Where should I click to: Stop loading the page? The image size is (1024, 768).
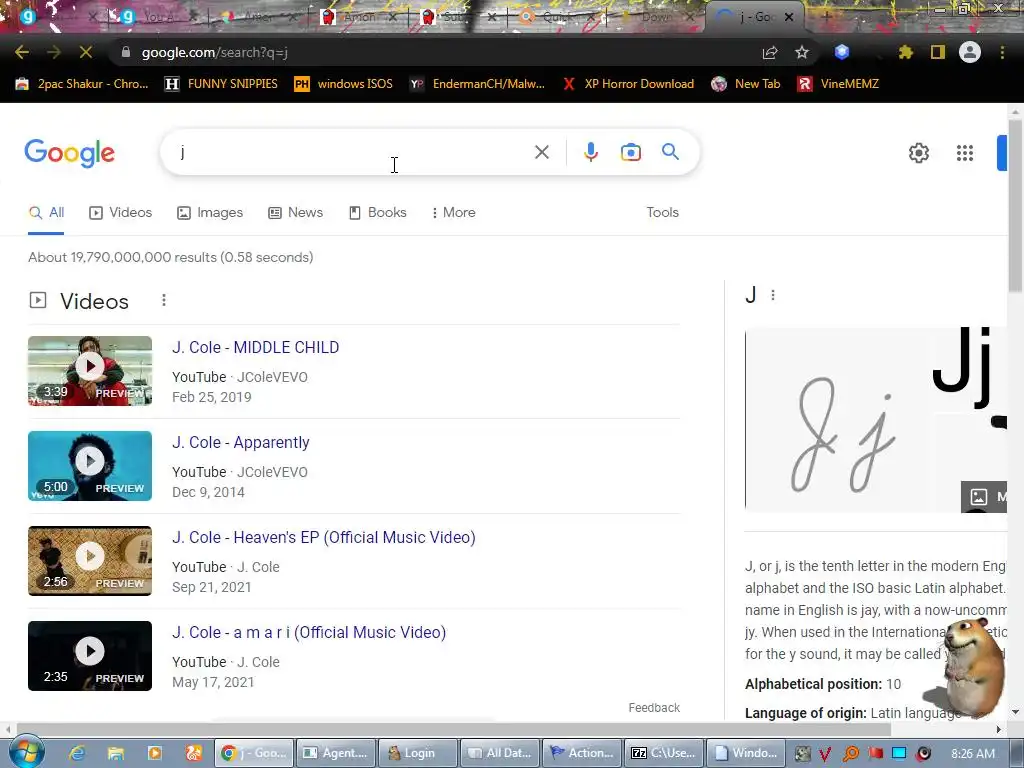[86, 52]
